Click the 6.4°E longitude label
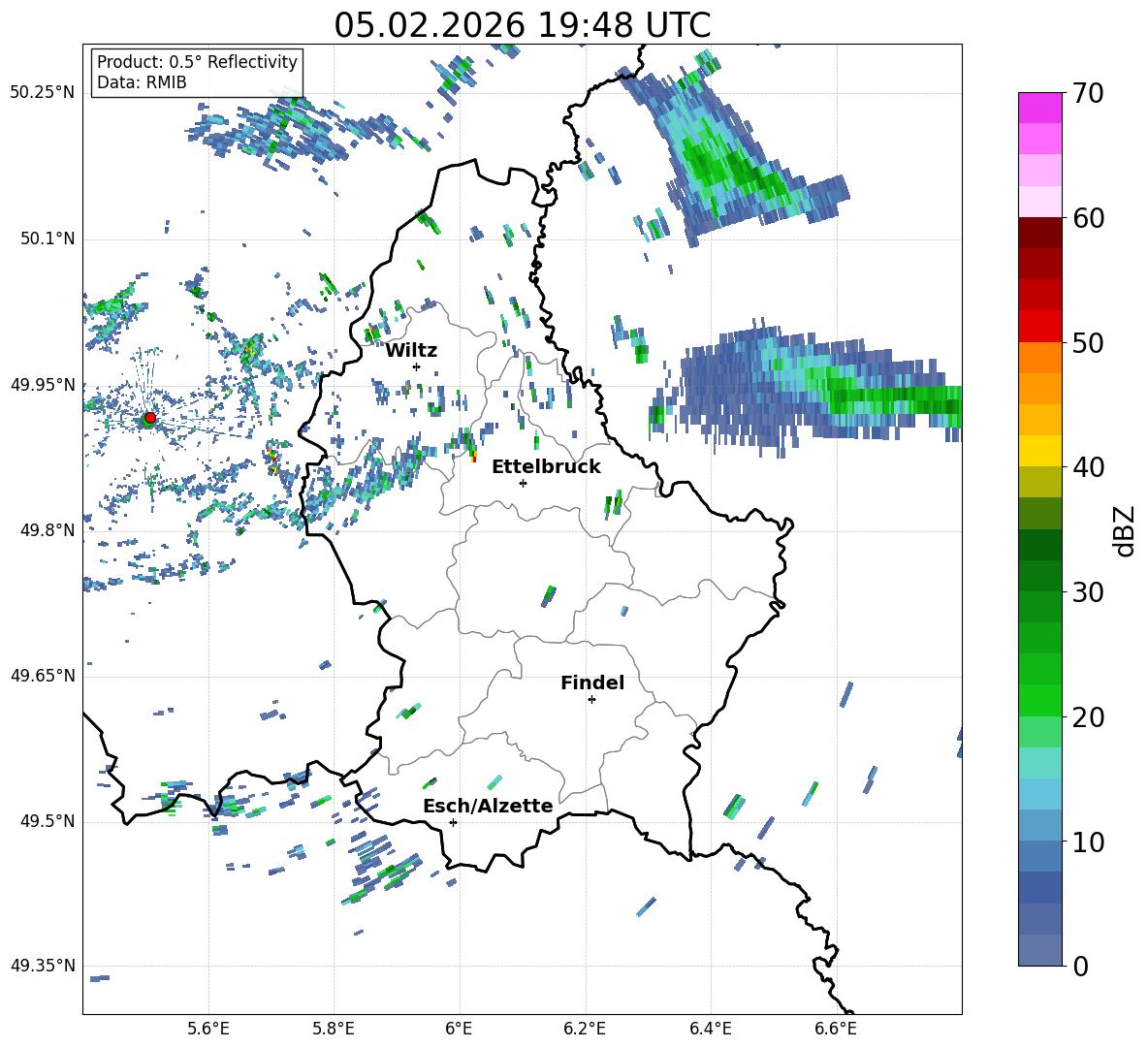The width and height of the screenshot is (1148, 1048). pos(710,1030)
